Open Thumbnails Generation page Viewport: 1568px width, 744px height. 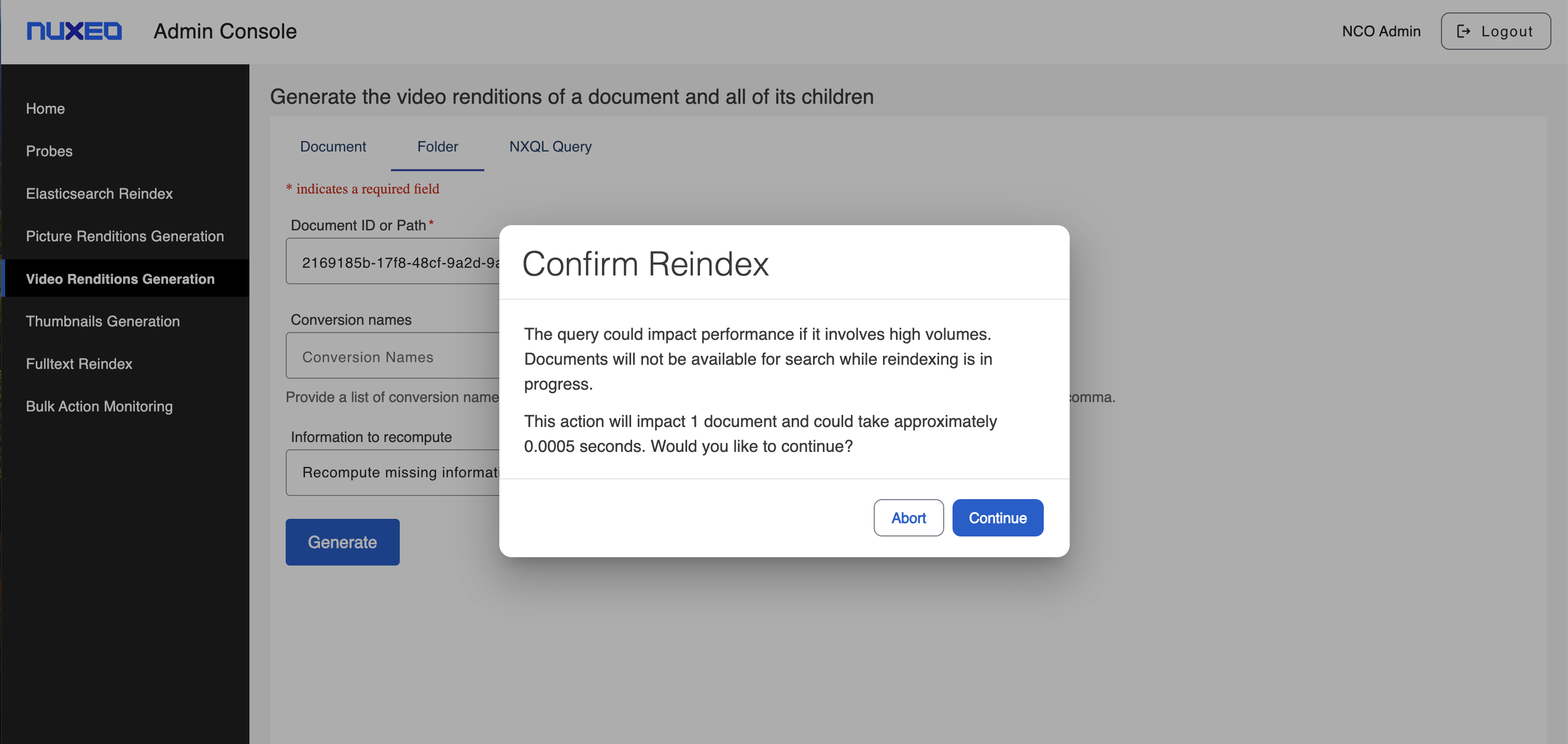point(103,322)
